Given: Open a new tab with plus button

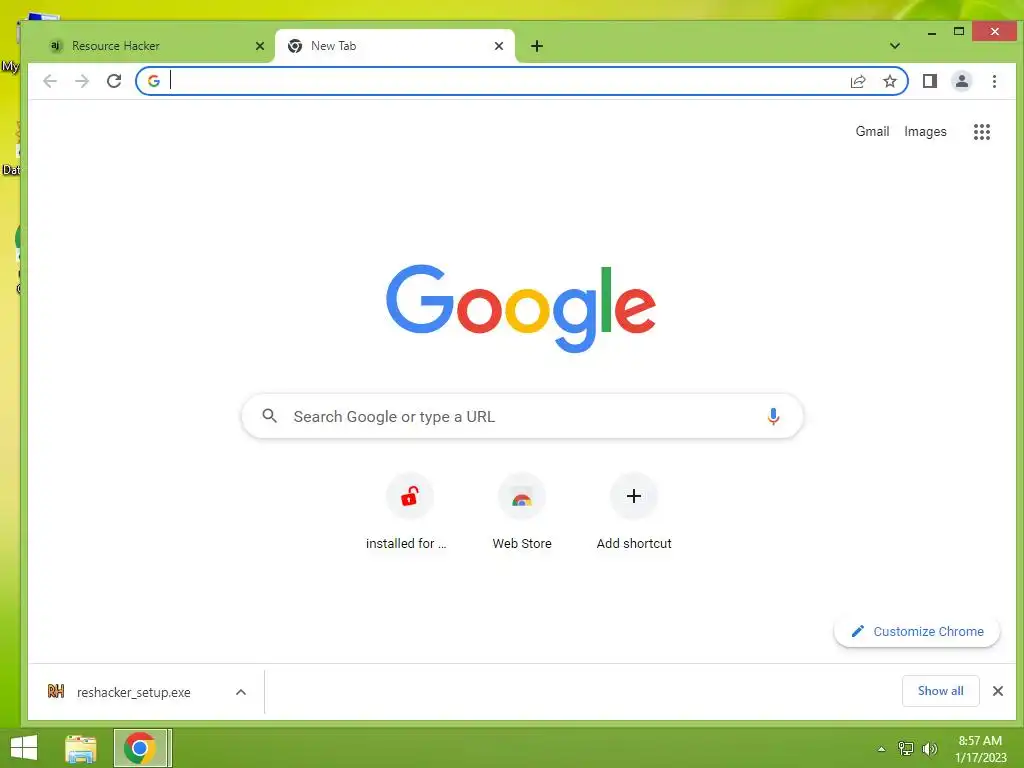Looking at the screenshot, I should coord(537,46).
